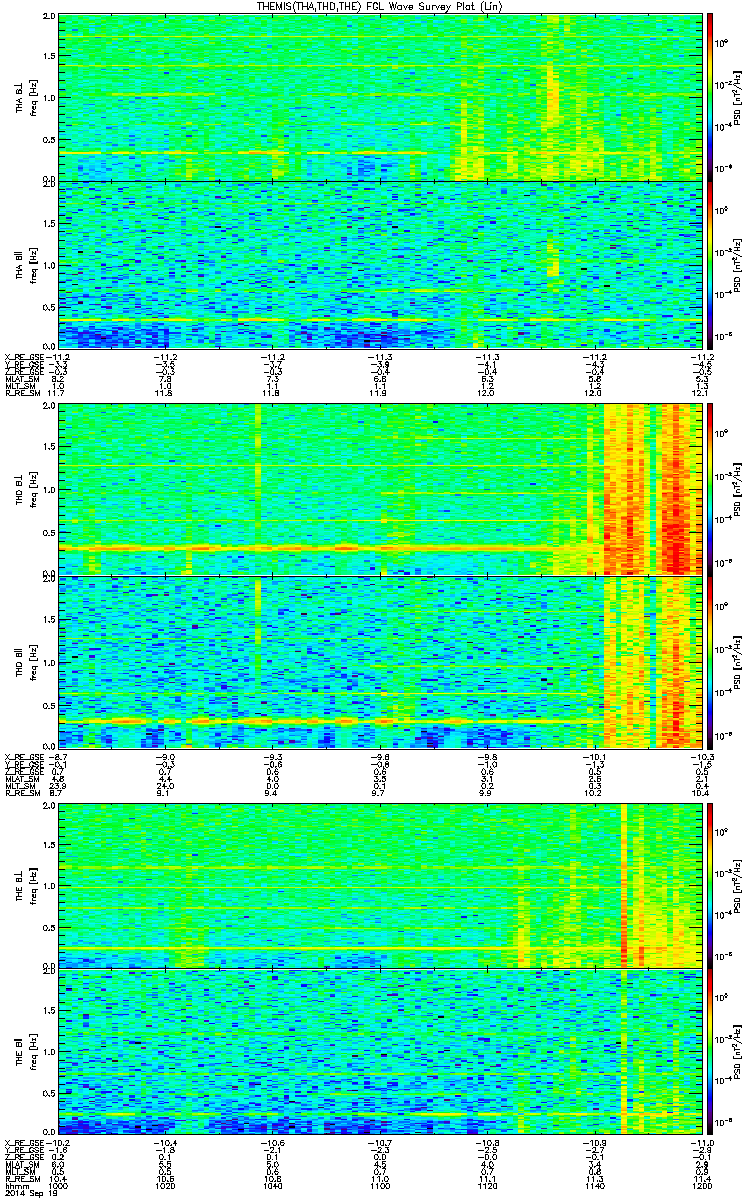Click the 1.0 tick on THD B-perpendicular frequency axis
This screenshot has width=750, height=1200.
tap(50, 492)
